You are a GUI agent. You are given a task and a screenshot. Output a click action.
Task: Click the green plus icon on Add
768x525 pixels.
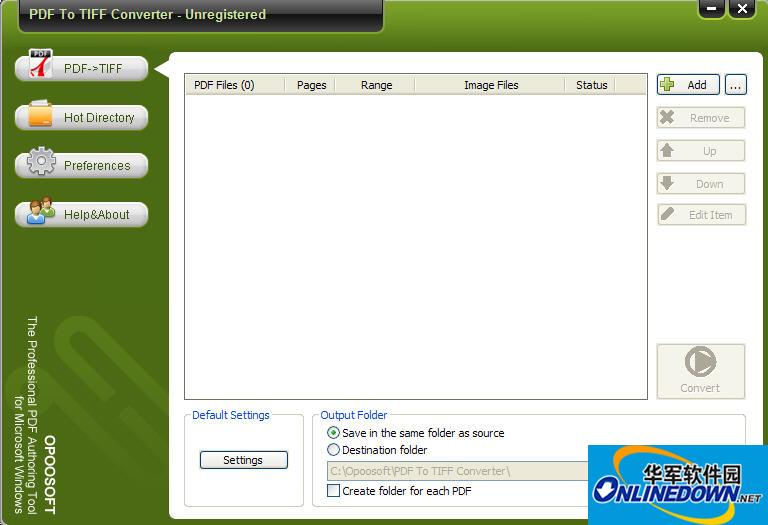667,84
